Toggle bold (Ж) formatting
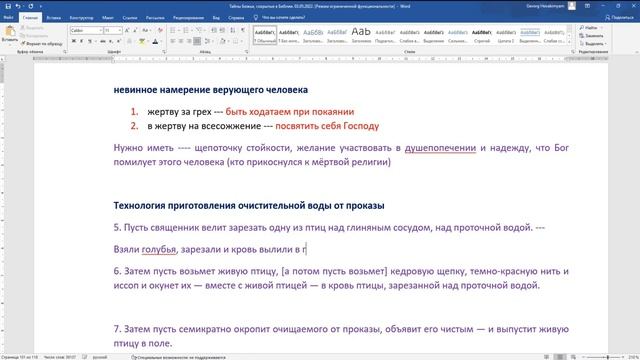 [x=74, y=41]
